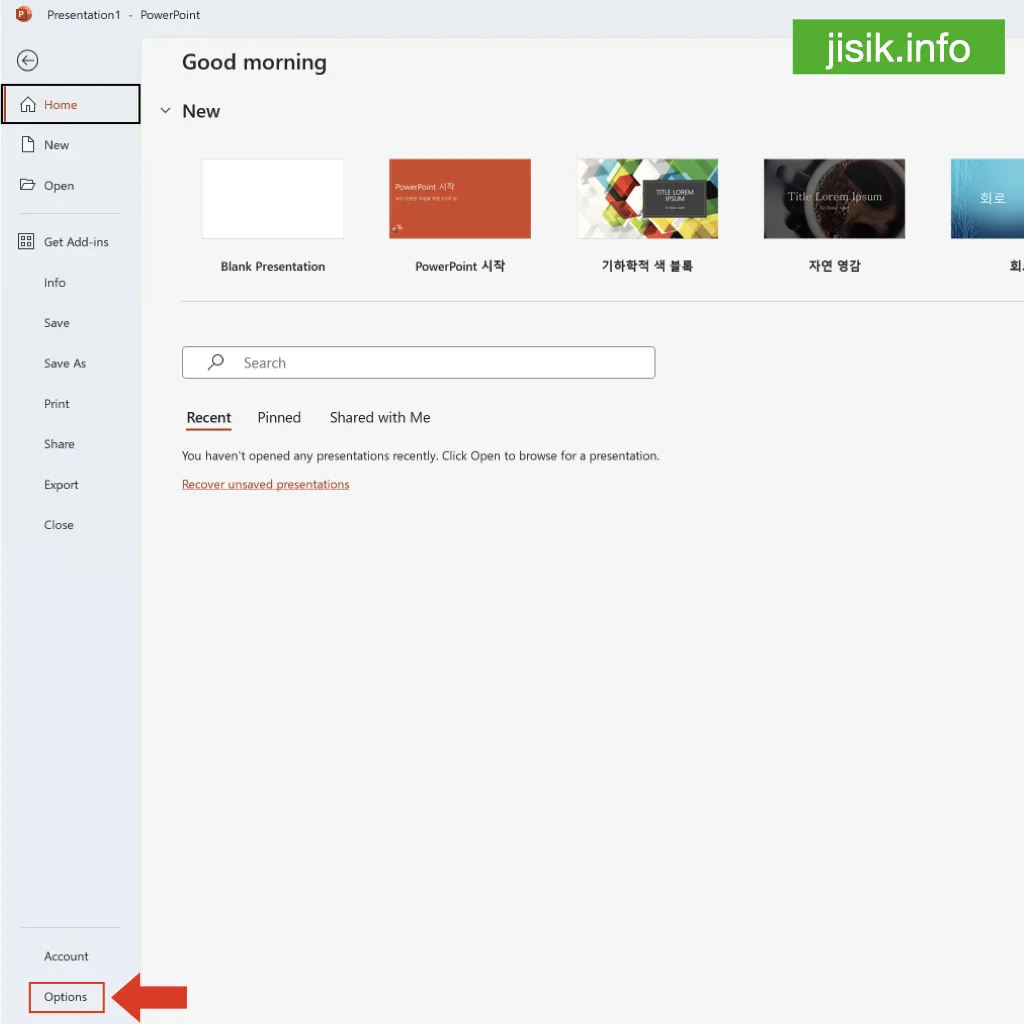This screenshot has width=1024, height=1024.
Task: Select Info in the sidebar
Action: [55, 283]
